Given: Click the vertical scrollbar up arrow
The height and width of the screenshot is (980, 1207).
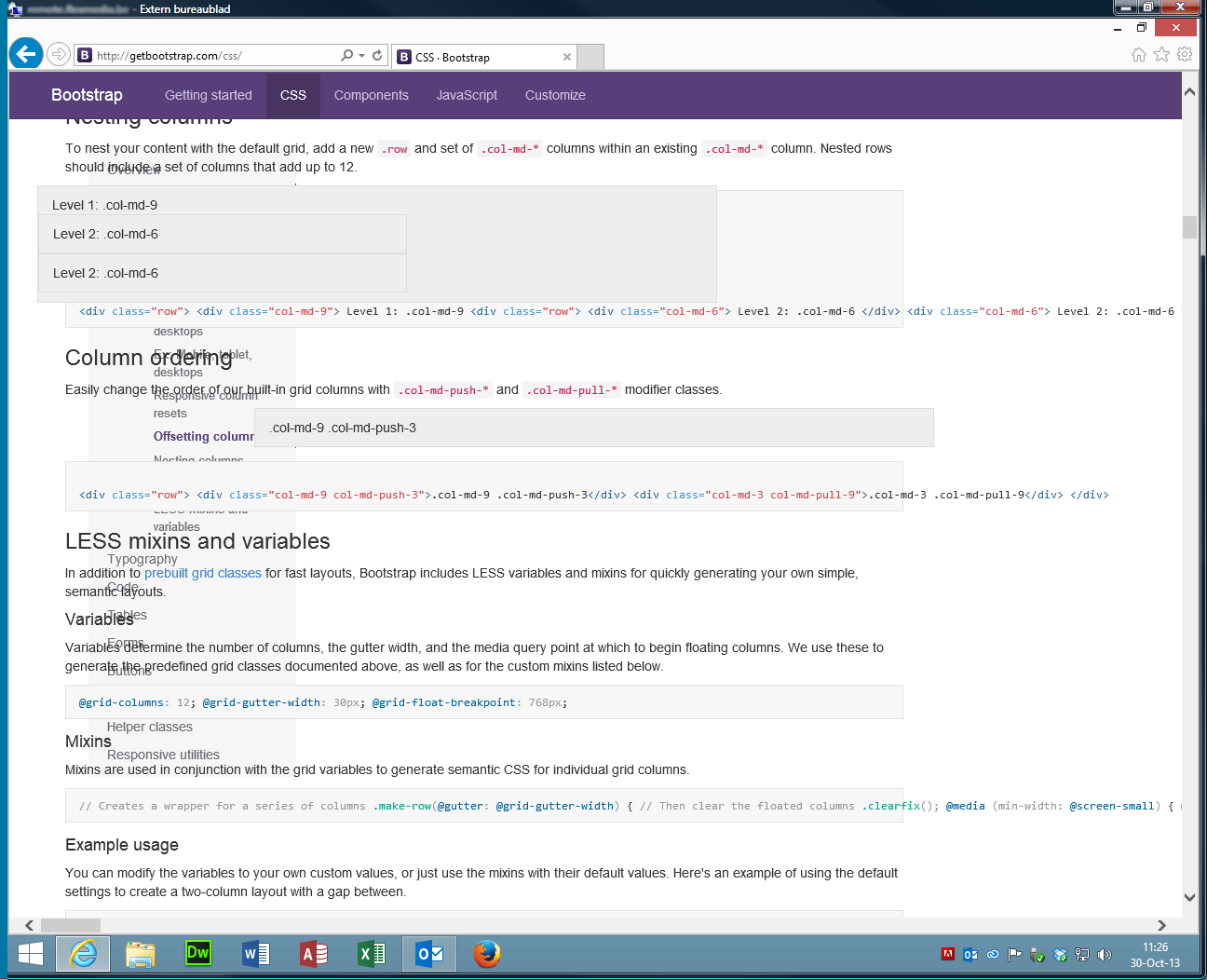Looking at the screenshot, I should pyautogui.click(x=1189, y=92).
